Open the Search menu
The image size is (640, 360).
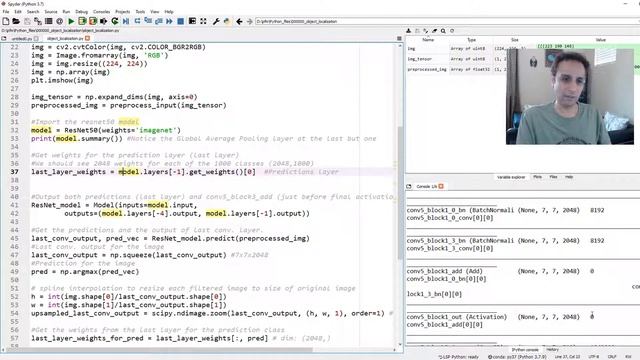click(33, 12)
